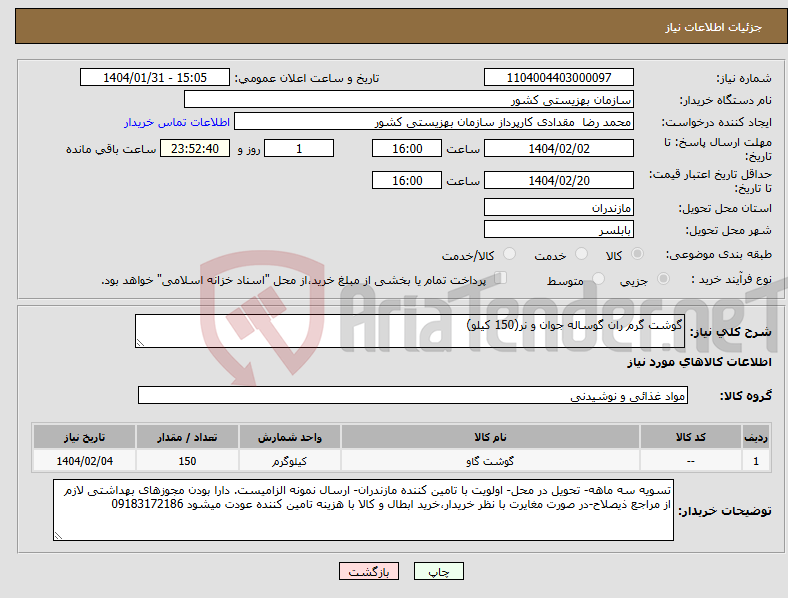Click the remaining time field 23:52:40
Screen dimensions: 788x598
tap(195, 148)
